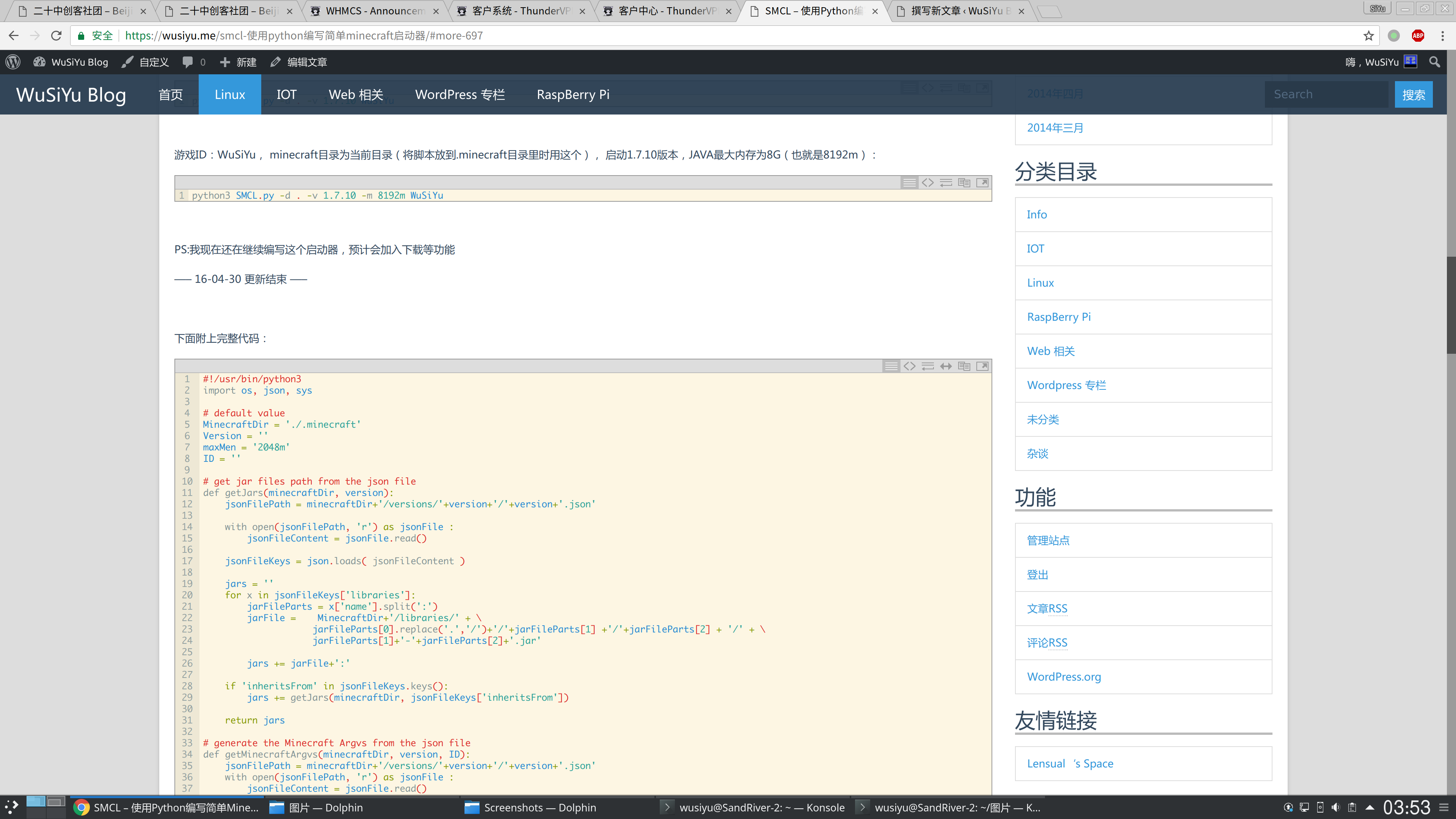Open the RaspBerry Pi category in sidebar
1456x819 pixels.
coord(1059,317)
